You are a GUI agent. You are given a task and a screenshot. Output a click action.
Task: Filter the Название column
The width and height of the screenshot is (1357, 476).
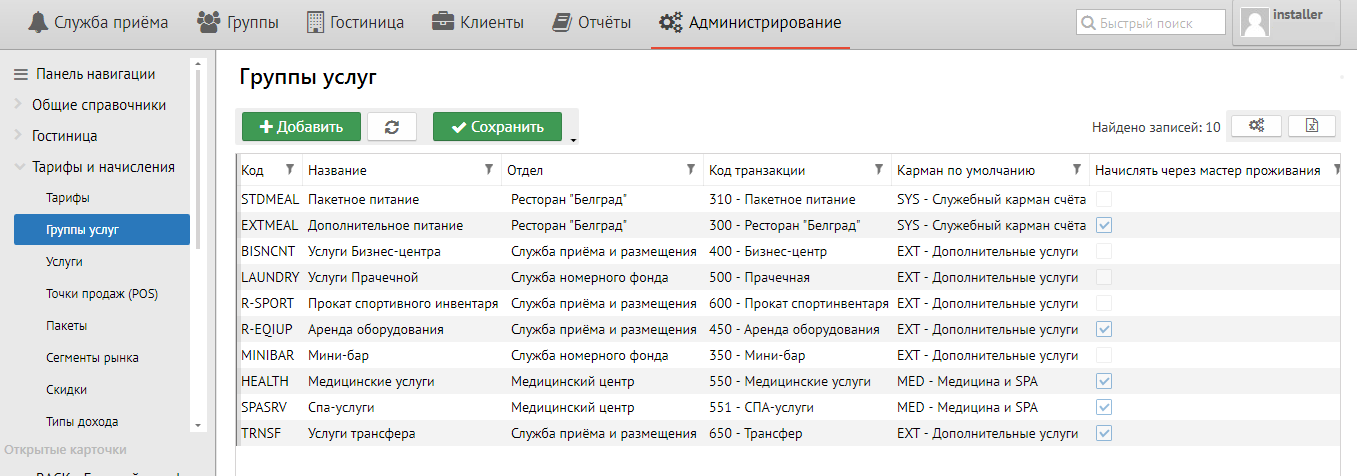coord(489,170)
